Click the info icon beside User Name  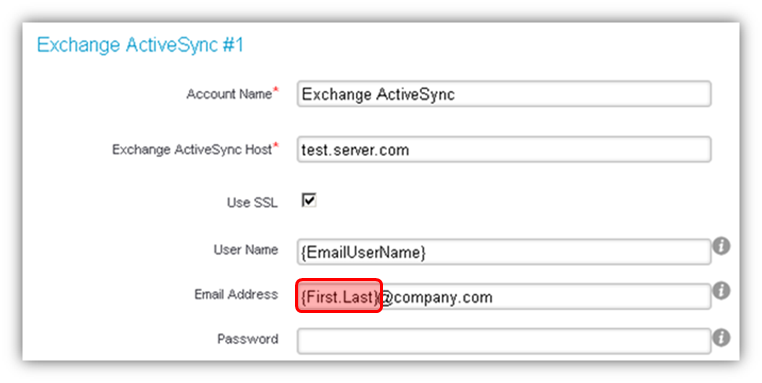click(x=721, y=246)
